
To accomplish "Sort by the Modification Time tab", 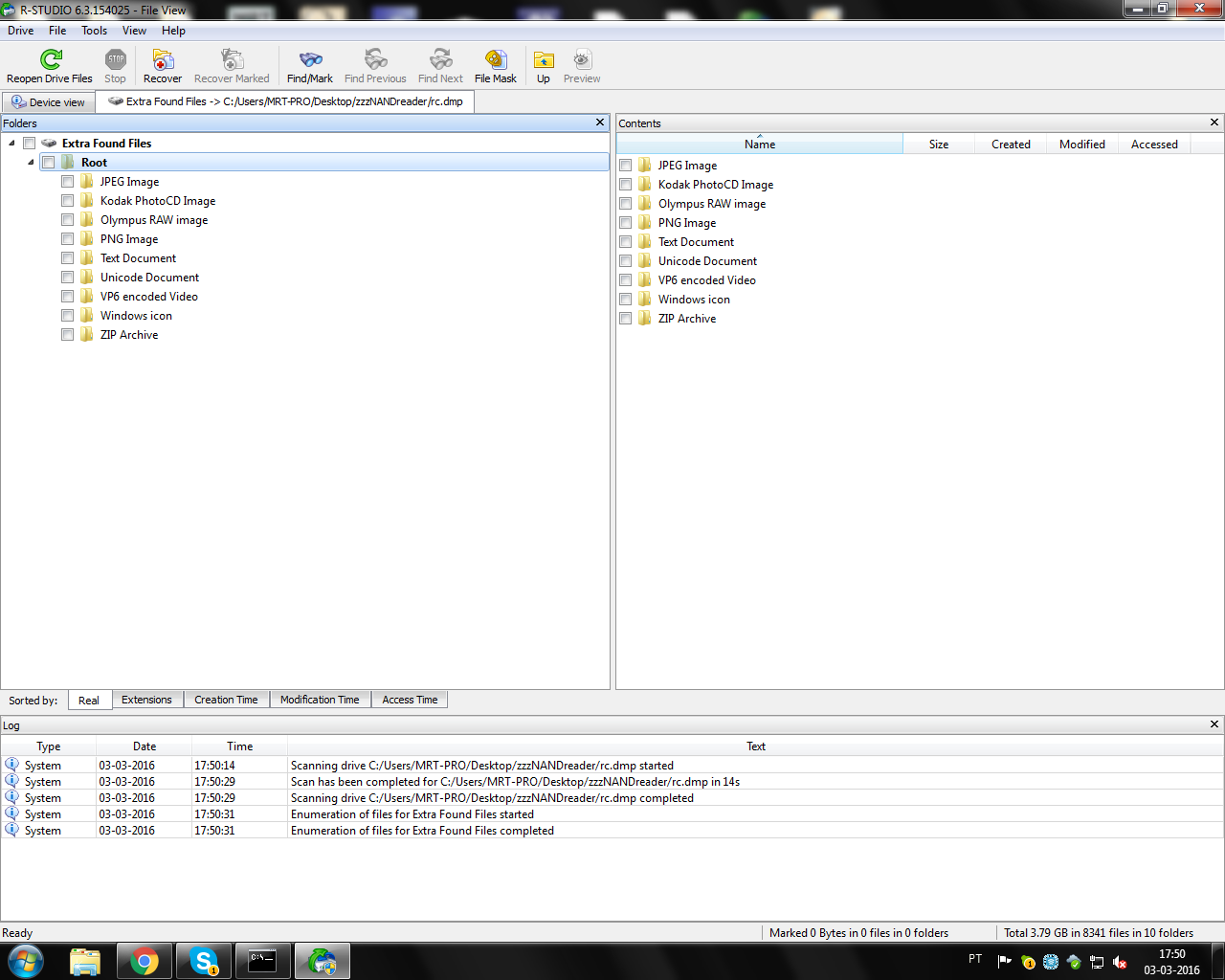I will [320, 700].
